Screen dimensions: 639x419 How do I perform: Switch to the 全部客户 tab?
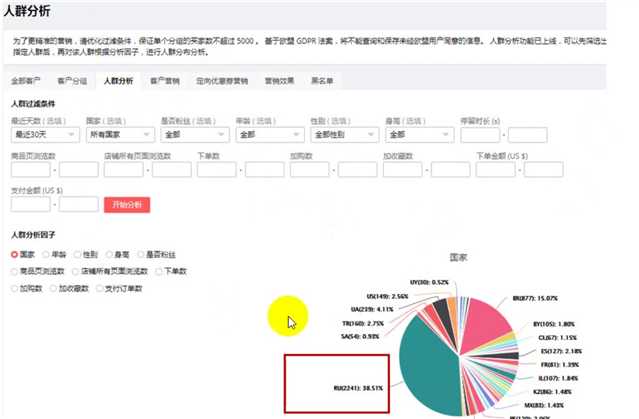(x=26, y=81)
